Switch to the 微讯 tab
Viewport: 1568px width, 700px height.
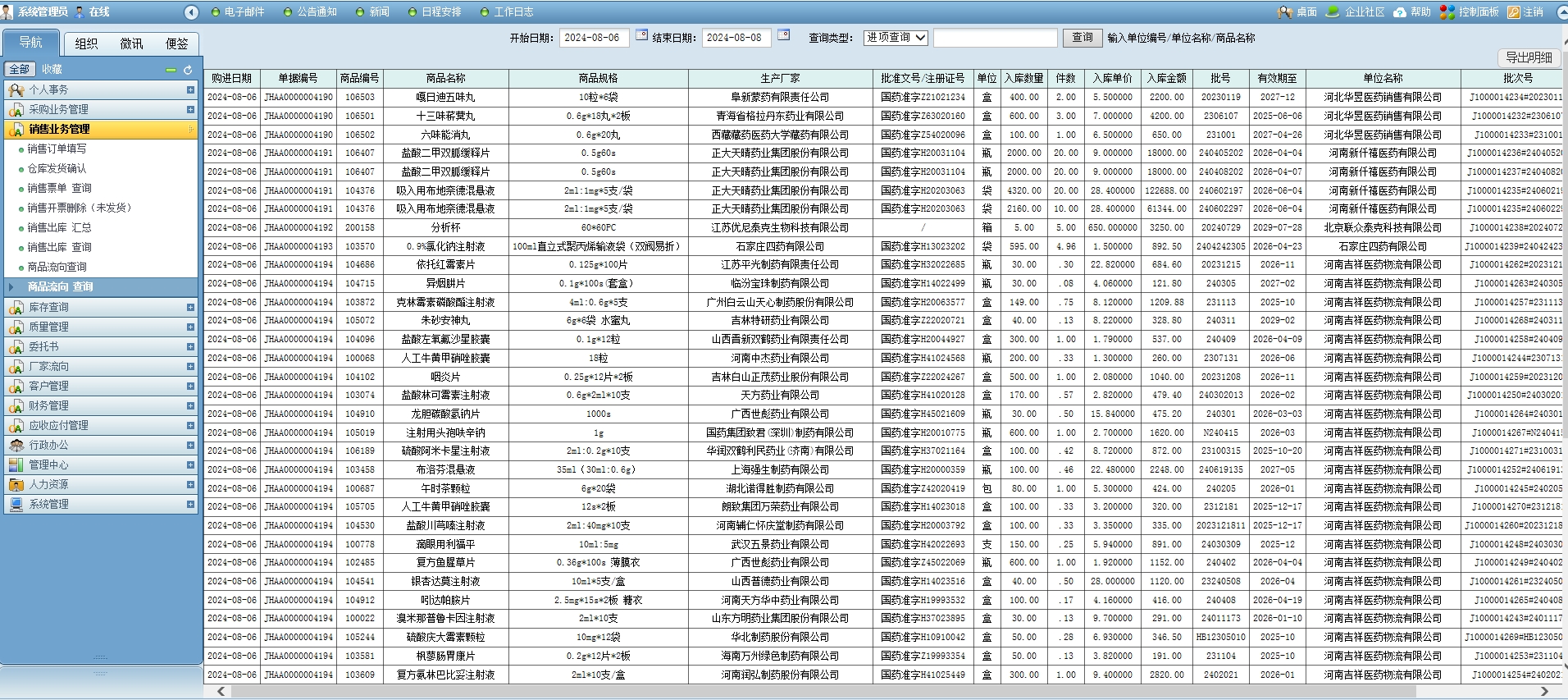coord(131,43)
